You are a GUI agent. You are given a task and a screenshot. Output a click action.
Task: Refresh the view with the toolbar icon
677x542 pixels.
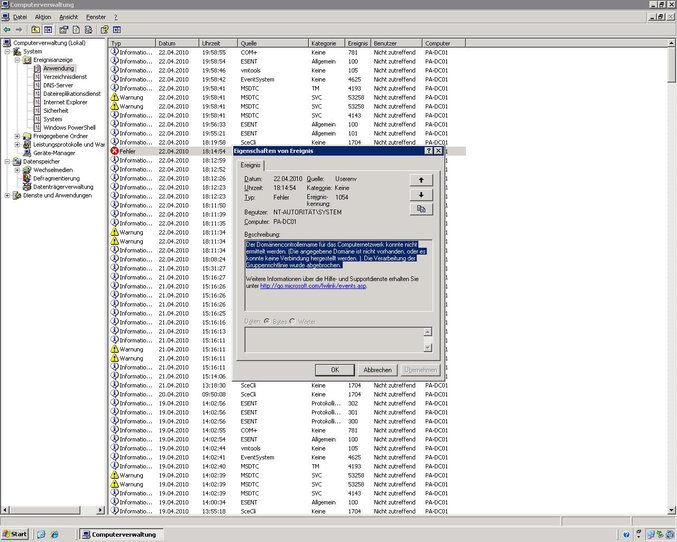[x=76, y=30]
